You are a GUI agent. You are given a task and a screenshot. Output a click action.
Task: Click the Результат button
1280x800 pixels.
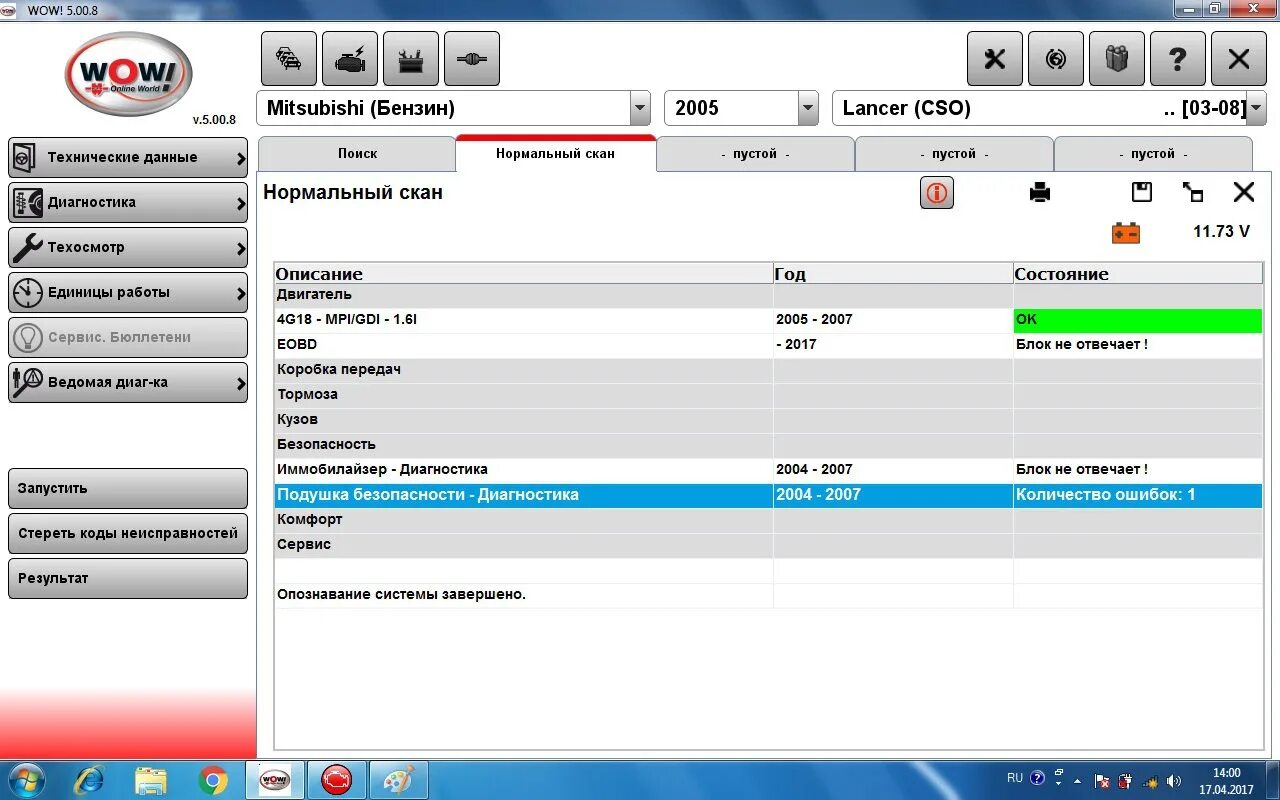click(128, 579)
